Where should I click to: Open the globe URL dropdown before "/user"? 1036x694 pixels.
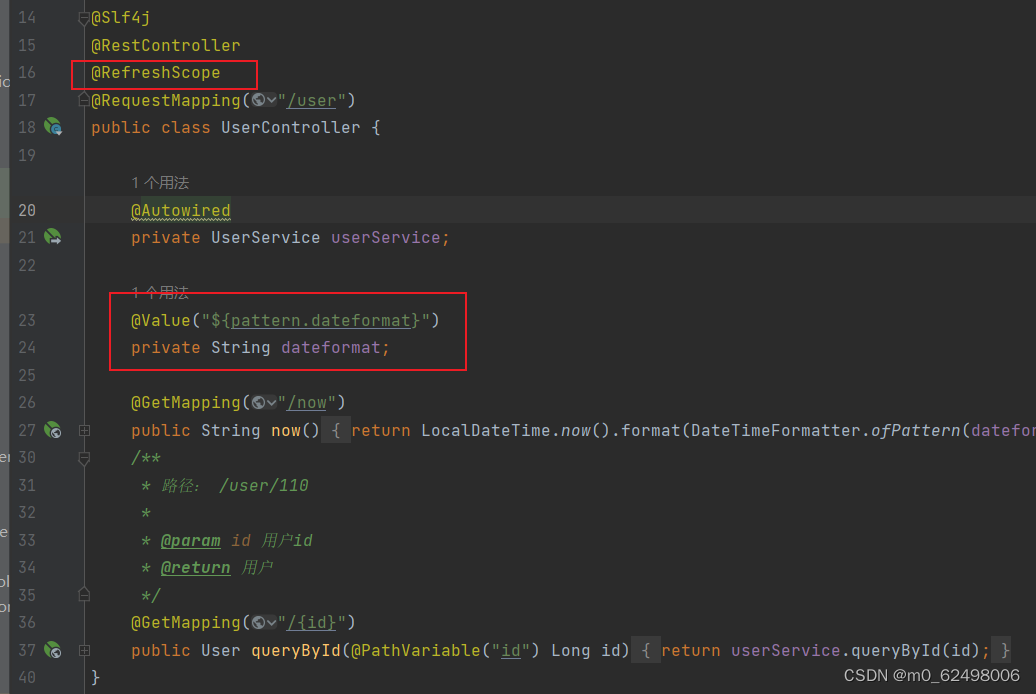(x=264, y=100)
